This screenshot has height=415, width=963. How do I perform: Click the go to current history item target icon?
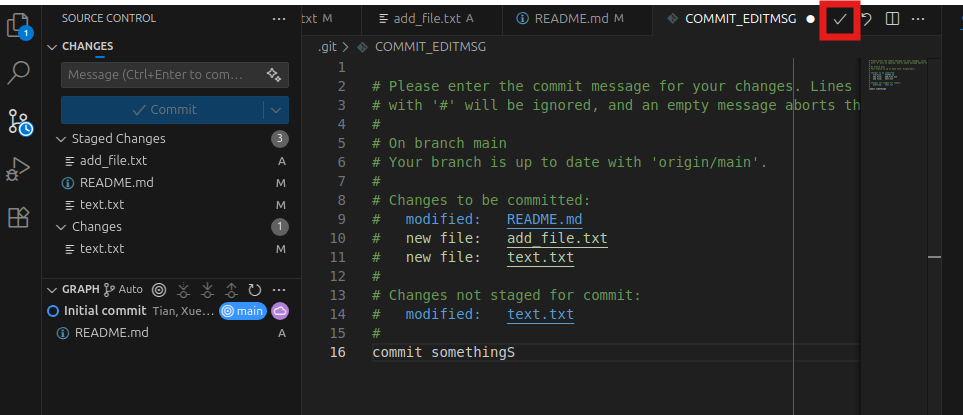[x=159, y=289]
